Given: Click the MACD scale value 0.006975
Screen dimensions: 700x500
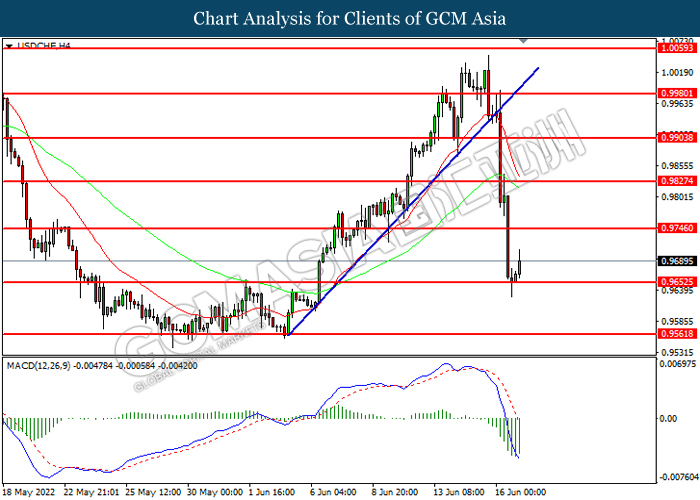Looking at the screenshot, I should [x=678, y=364].
